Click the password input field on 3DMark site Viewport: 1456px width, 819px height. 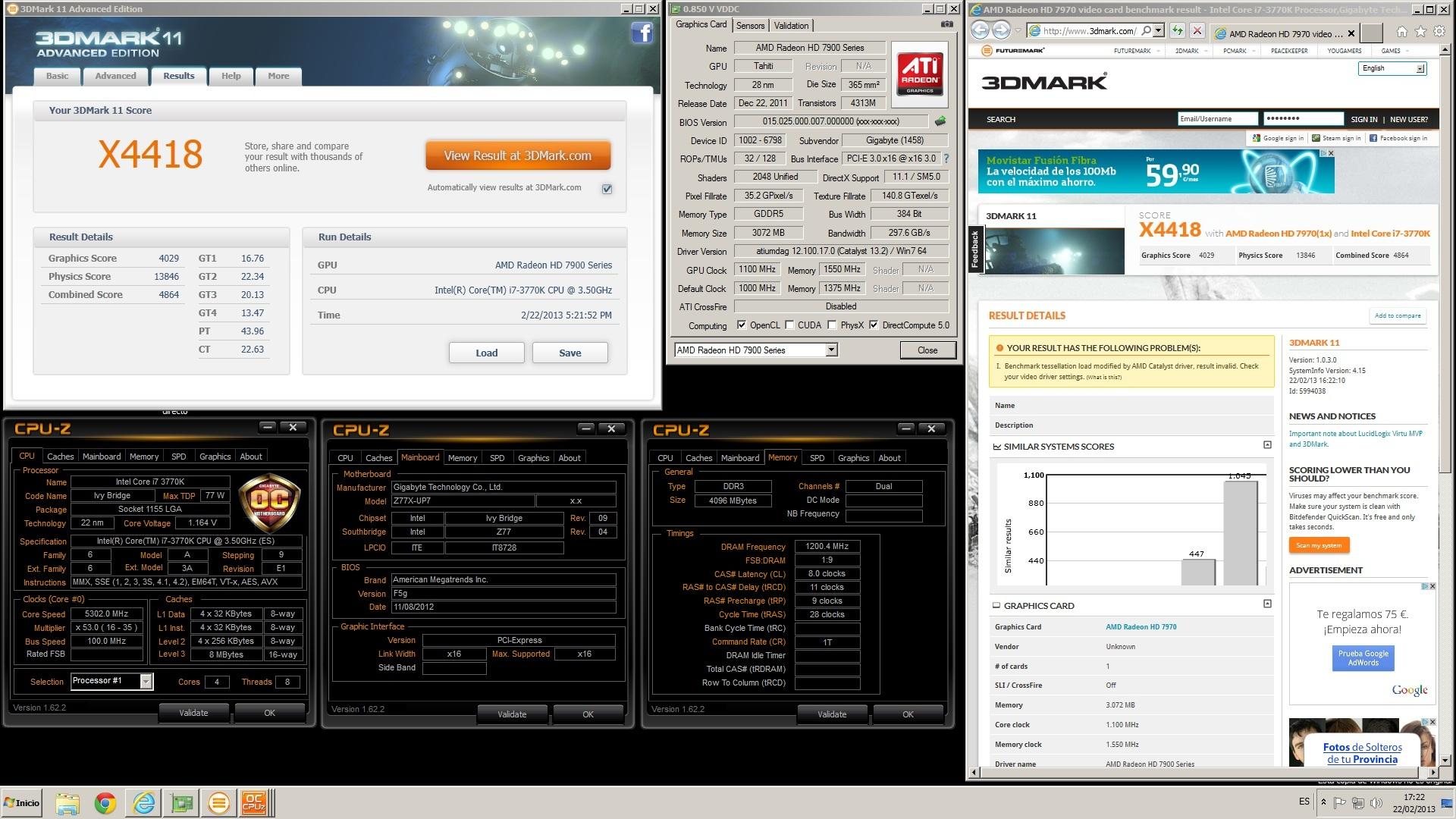click(1303, 119)
